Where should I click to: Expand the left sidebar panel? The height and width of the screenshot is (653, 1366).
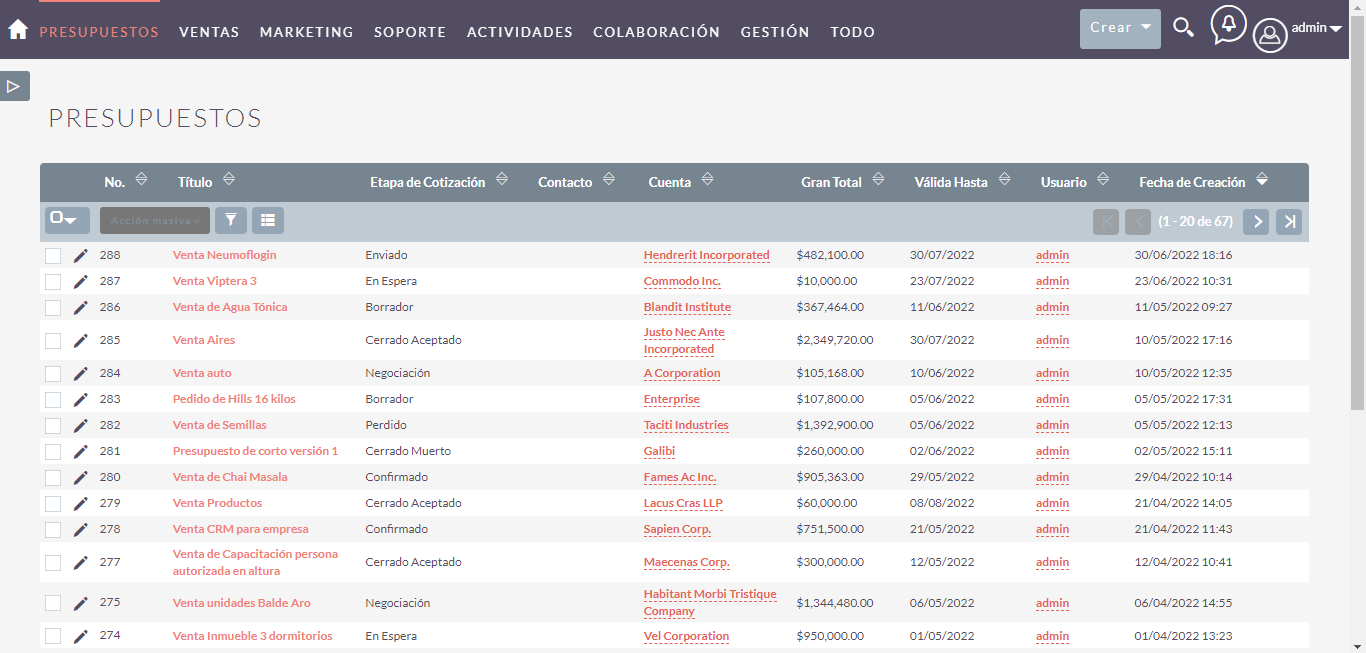[x=14, y=86]
